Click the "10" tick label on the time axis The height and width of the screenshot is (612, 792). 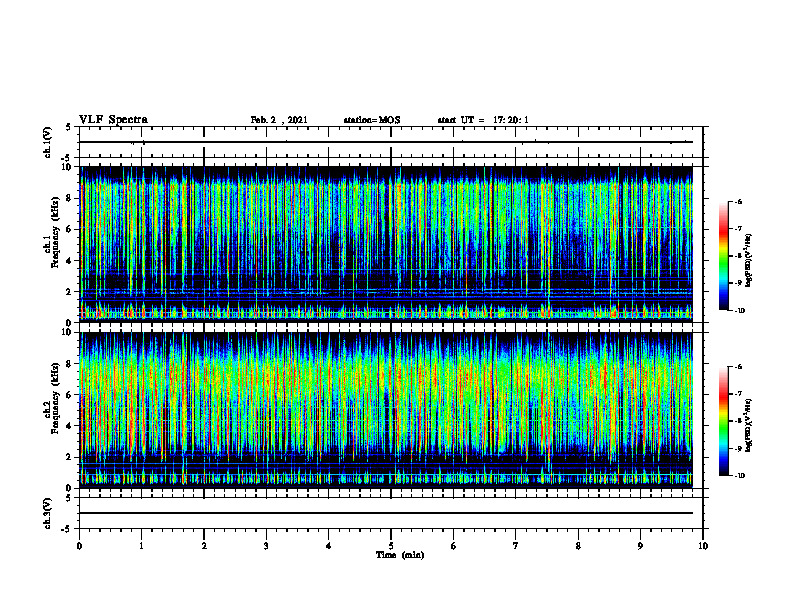[703, 546]
